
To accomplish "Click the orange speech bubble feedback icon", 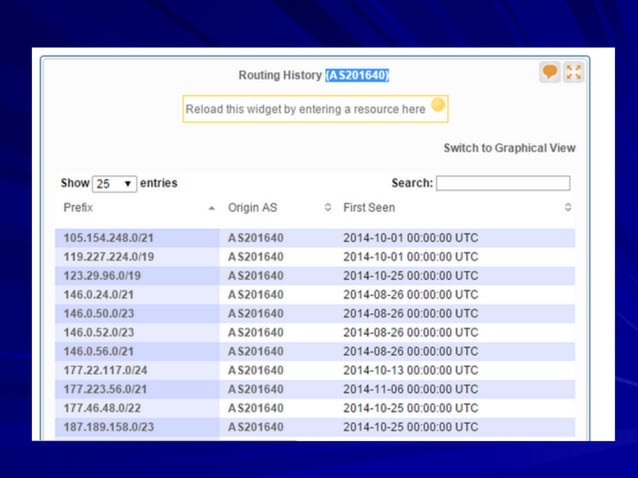I will click(x=550, y=72).
